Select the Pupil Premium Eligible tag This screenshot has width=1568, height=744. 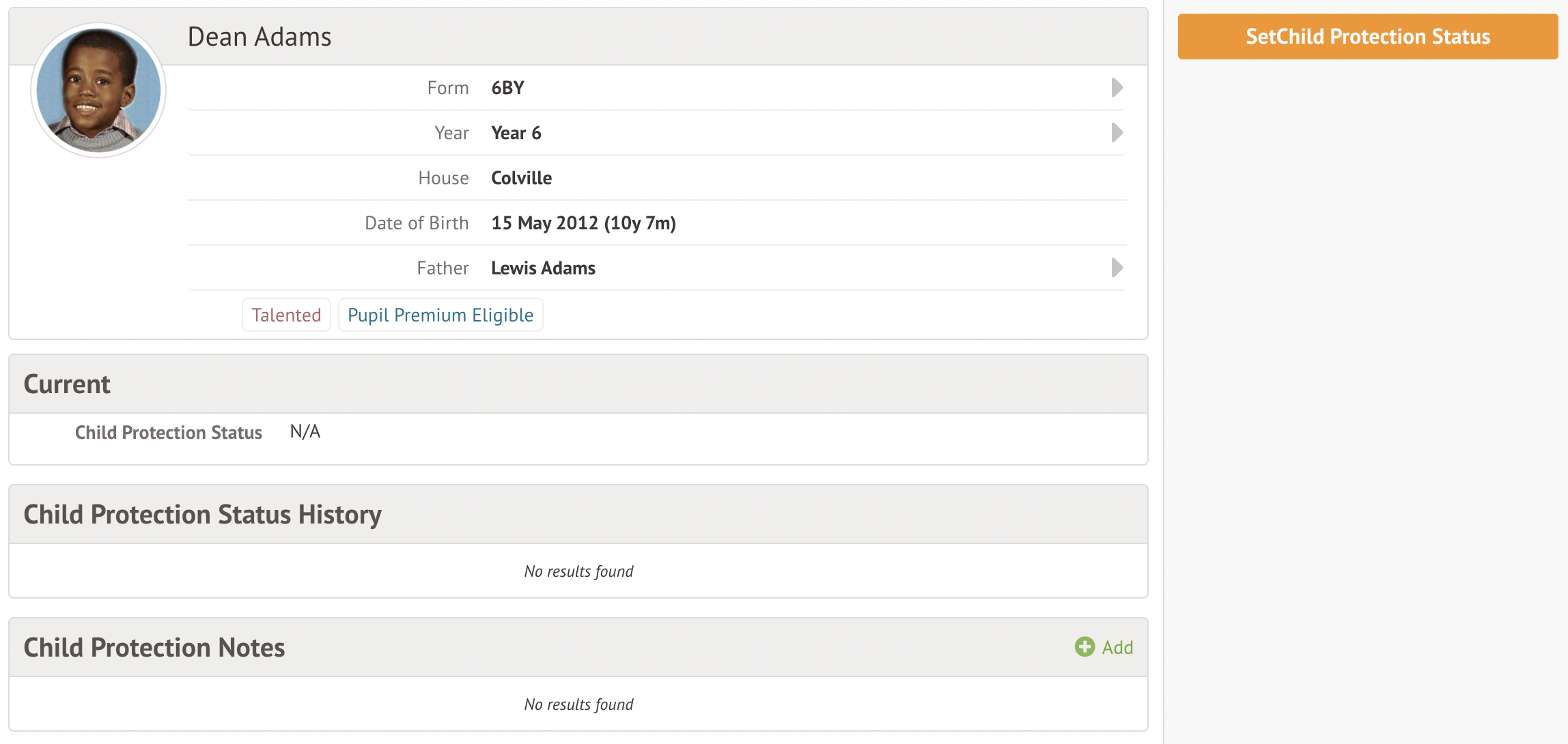tap(440, 315)
